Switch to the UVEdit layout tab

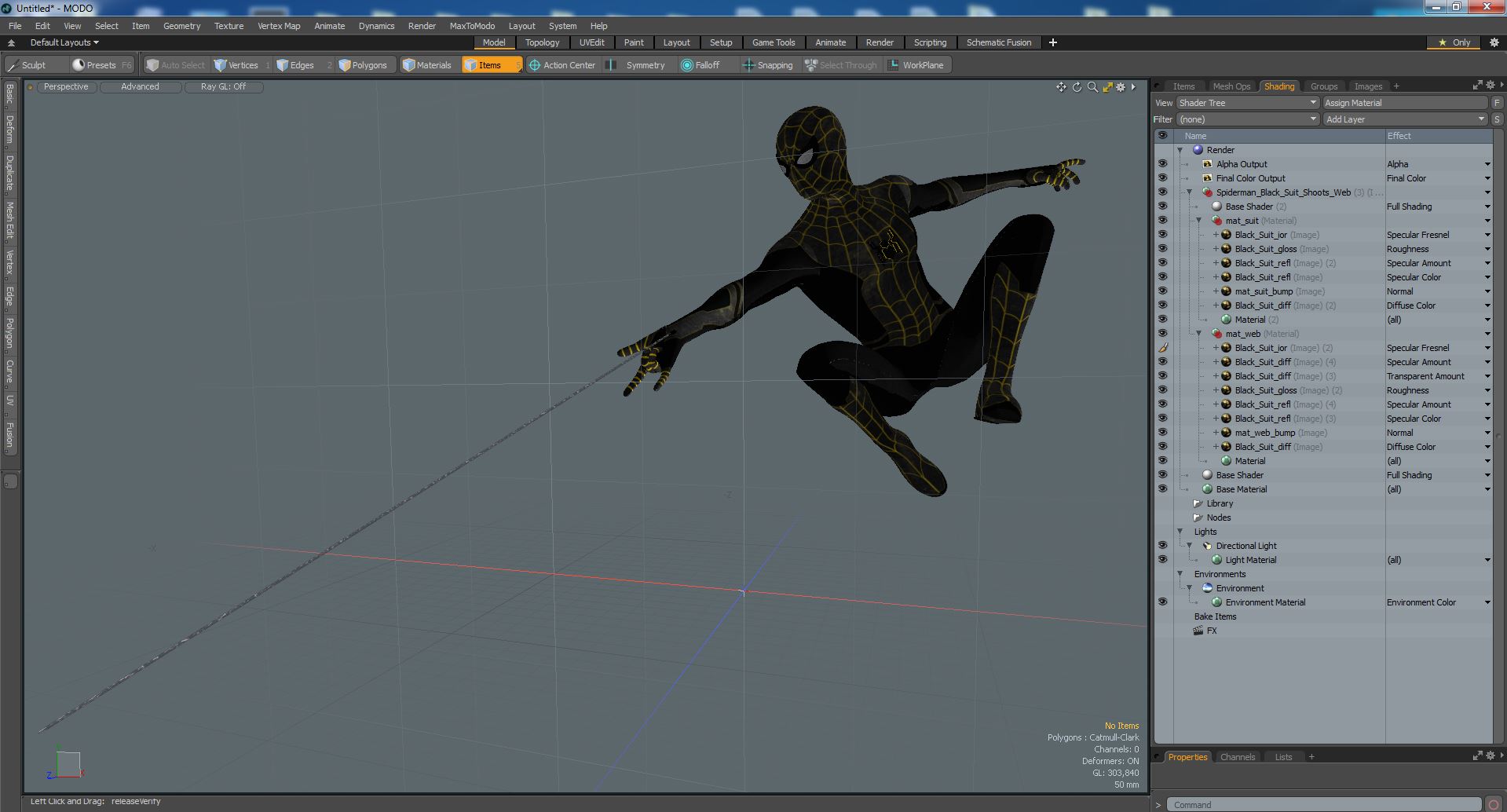591,42
